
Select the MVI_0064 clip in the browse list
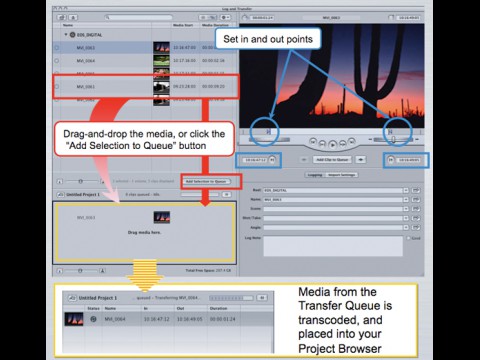145,61
